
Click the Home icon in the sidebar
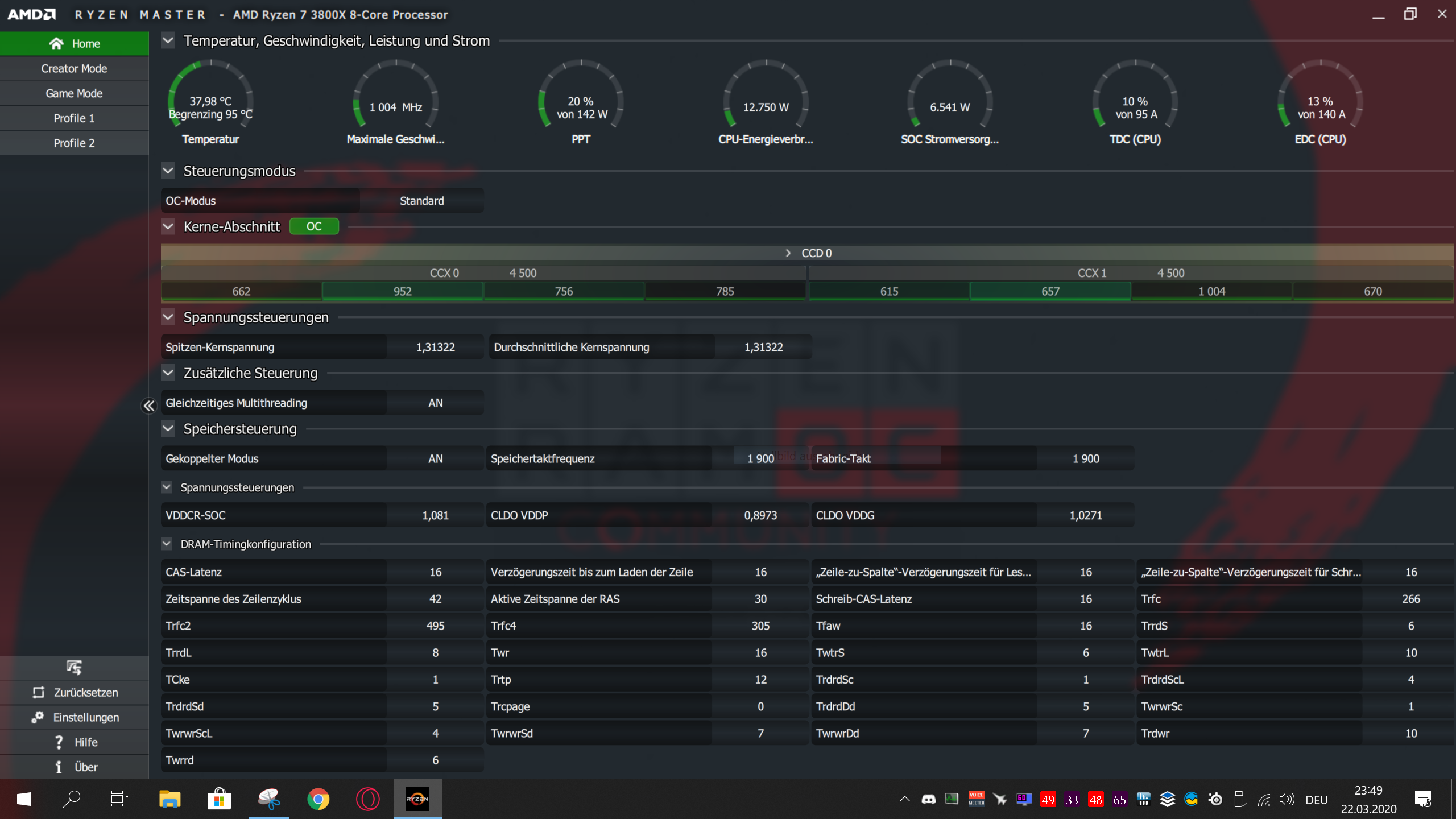pos(56,44)
